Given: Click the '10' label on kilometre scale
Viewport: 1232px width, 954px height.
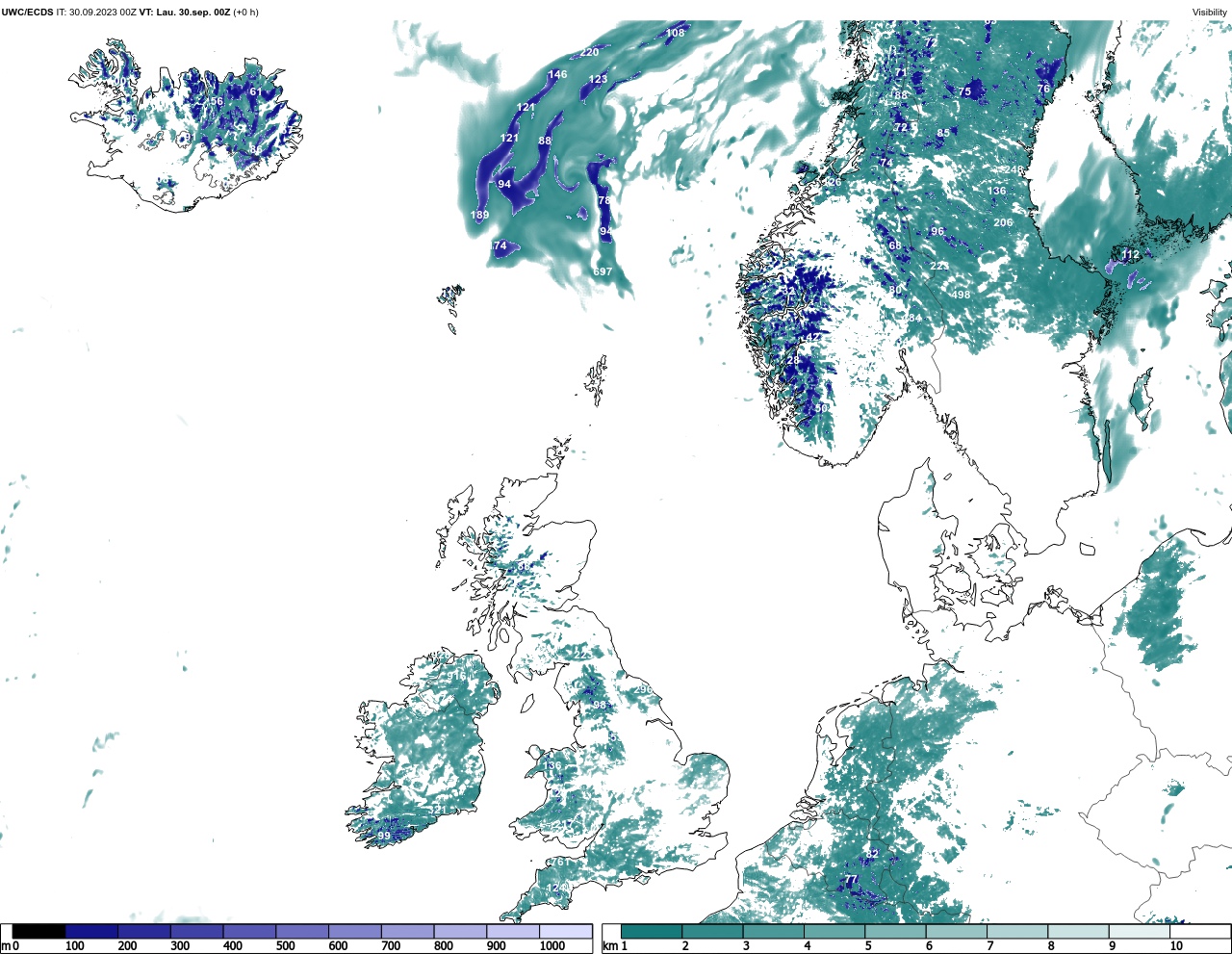Looking at the screenshot, I should click(x=1176, y=946).
